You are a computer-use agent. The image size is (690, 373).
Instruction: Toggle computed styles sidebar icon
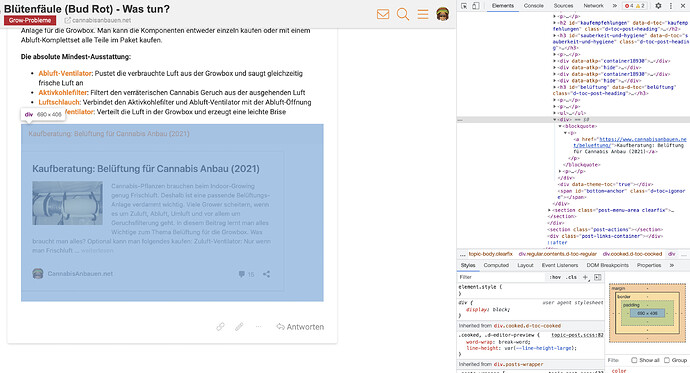point(598,277)
